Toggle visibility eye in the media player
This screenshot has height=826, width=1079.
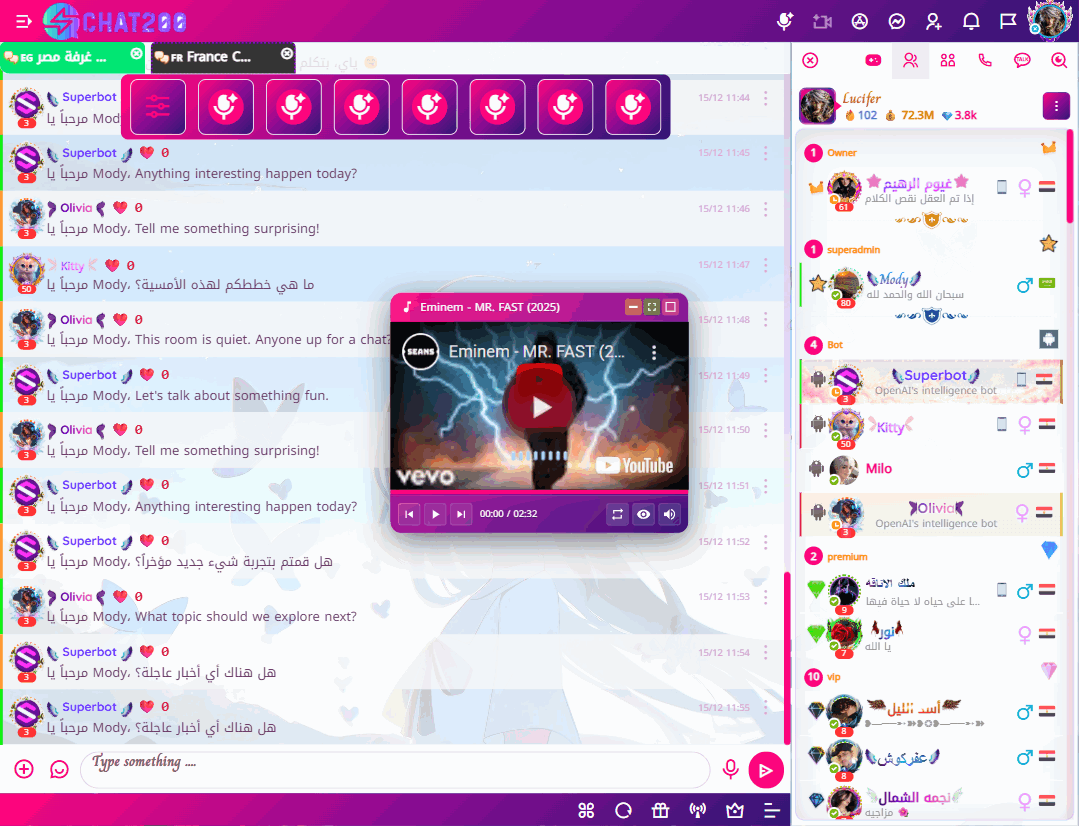pos(642,514)
